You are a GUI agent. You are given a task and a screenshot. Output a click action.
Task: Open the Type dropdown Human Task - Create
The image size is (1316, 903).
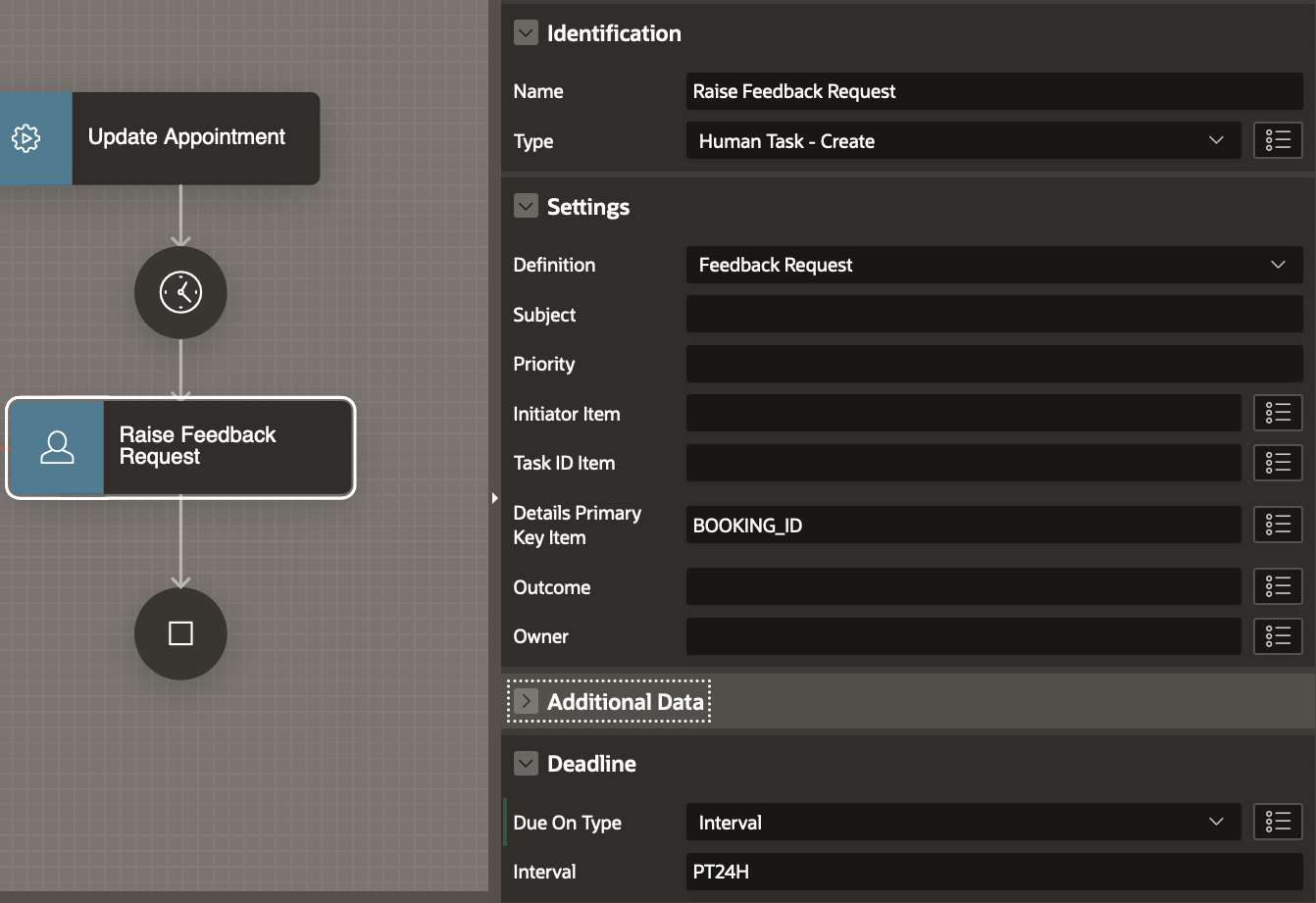pyautogui.click(x=963, y=141)
